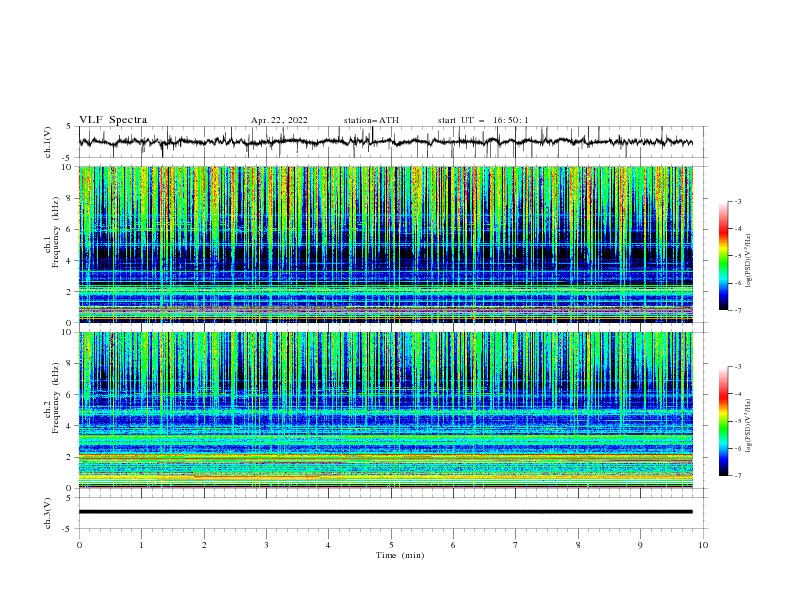Click the time axis tick label "5"
The width and height of the screenshot is (792, 612).
pyautogui.click(x=391, y=545)
